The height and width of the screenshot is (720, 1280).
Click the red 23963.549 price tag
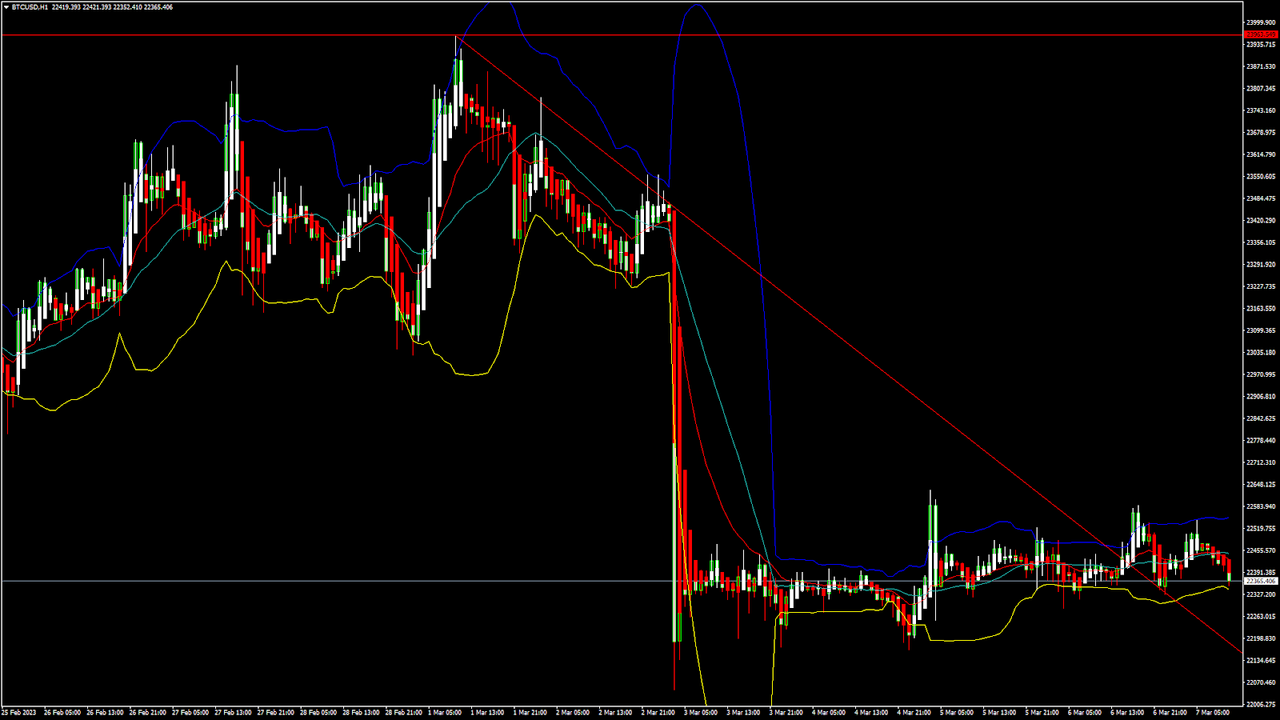(1259, 35)
